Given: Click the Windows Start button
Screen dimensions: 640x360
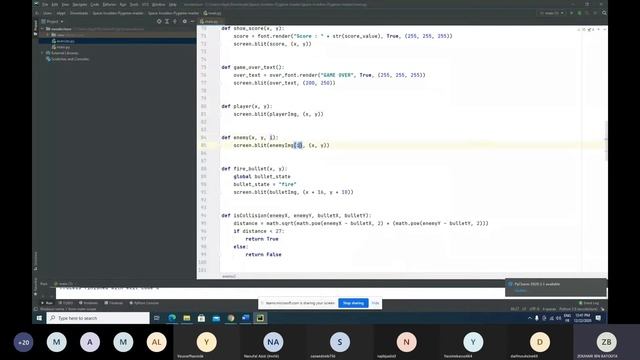Looking at the screenshot, I should [x=39, y=318].
